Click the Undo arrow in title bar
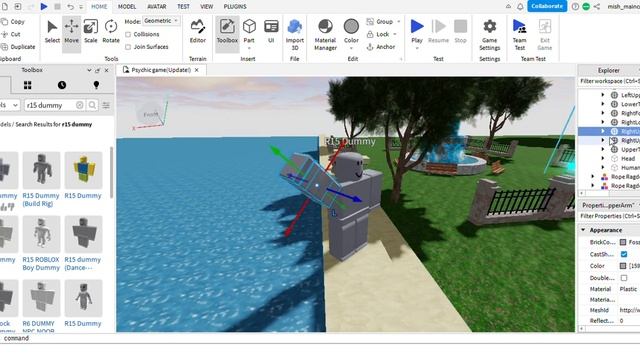Viewport: 640px width, 360px height. pos(70,7)
